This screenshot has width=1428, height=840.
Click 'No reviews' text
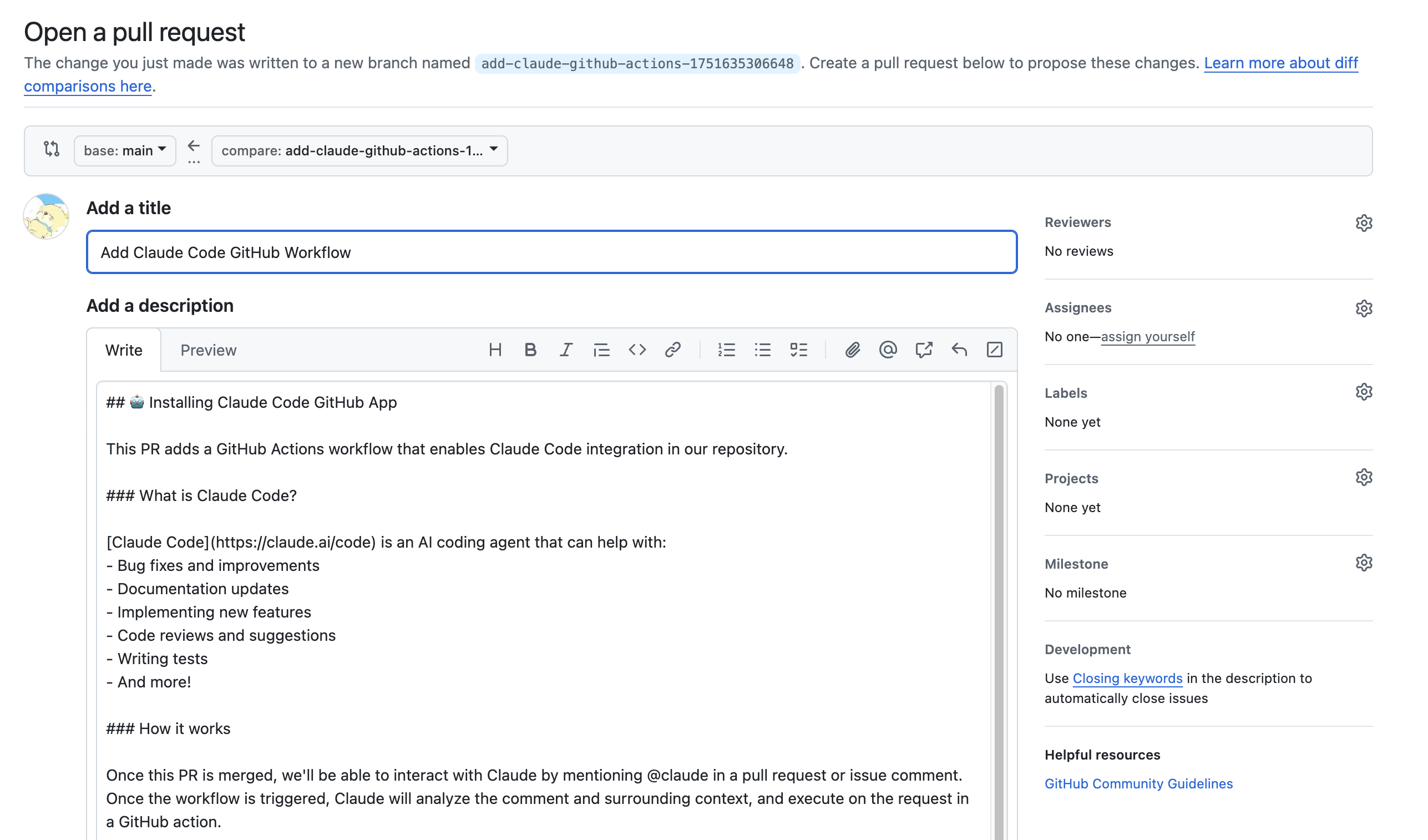click(1078, 251)
